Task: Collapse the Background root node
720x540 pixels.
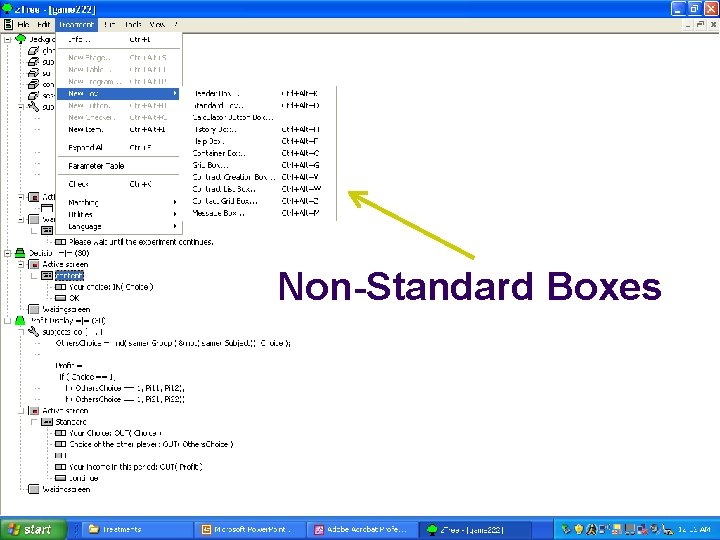Action: coord(7,39)
